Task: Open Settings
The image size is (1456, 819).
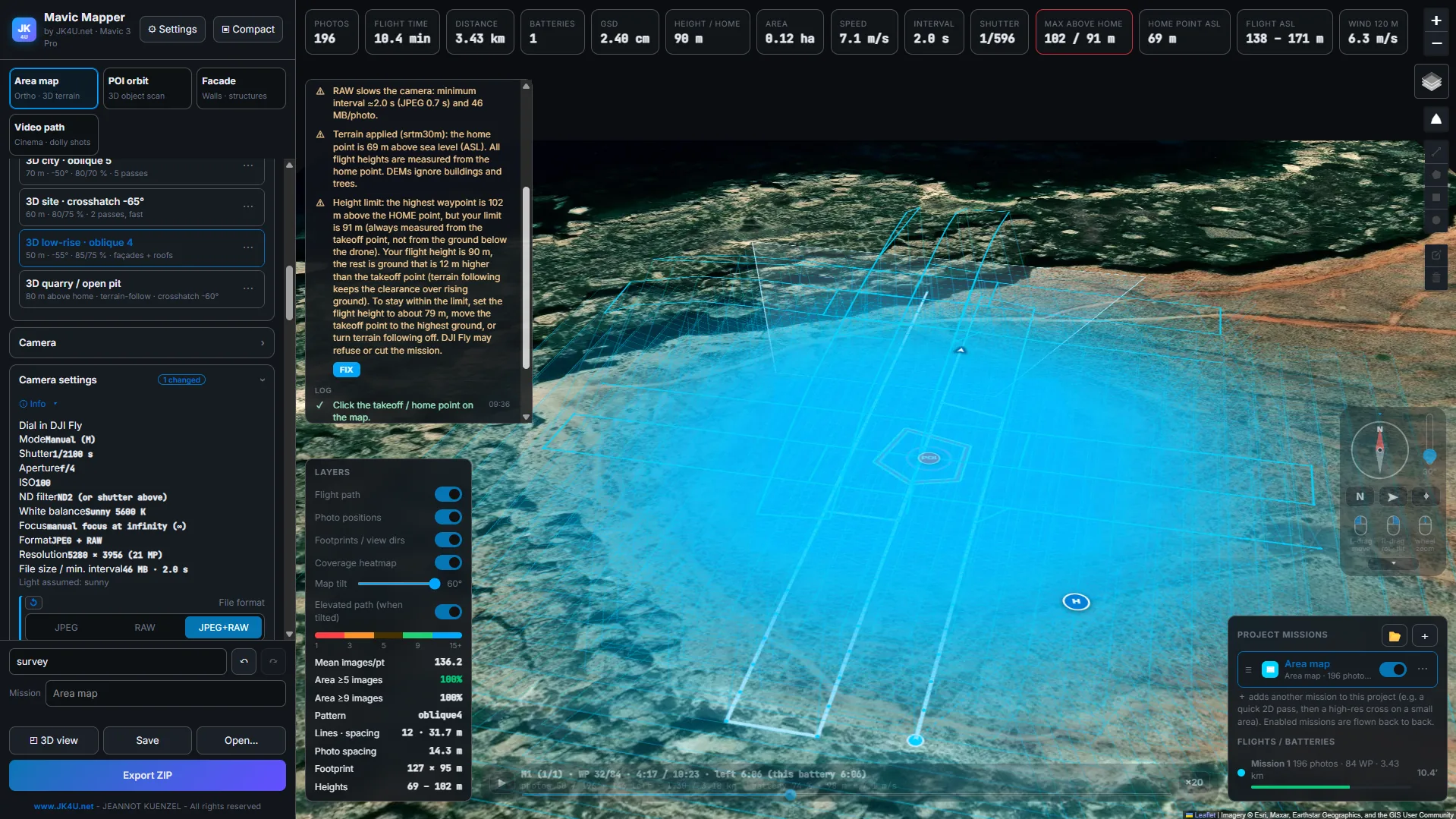Action: pos(173,29)
